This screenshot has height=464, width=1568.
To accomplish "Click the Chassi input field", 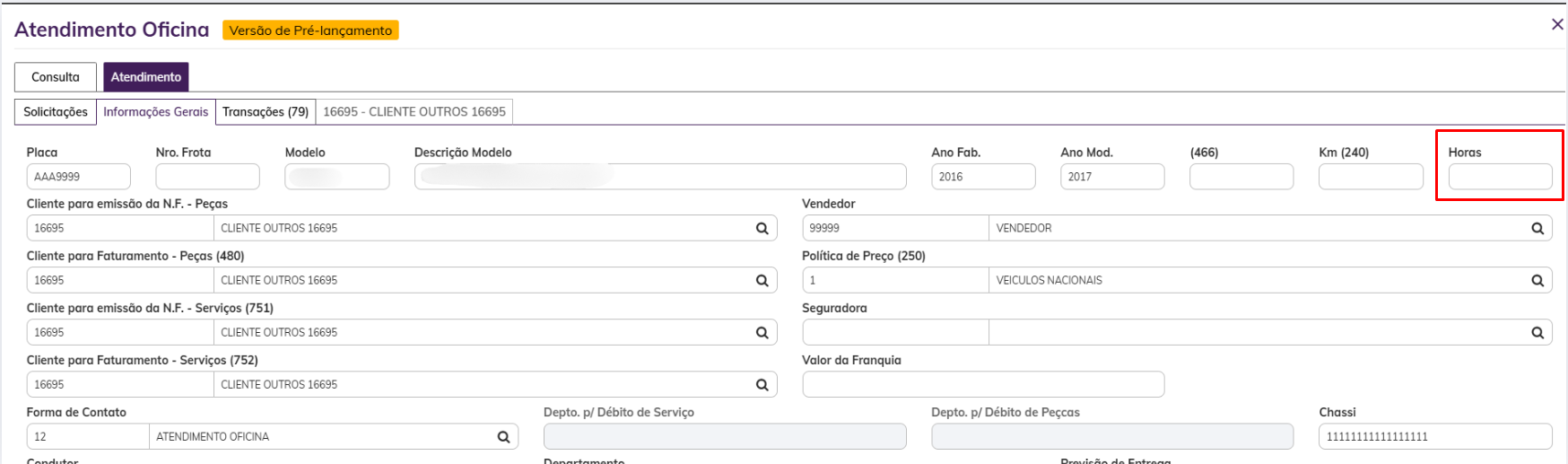I will click(x=1435, y=437).
